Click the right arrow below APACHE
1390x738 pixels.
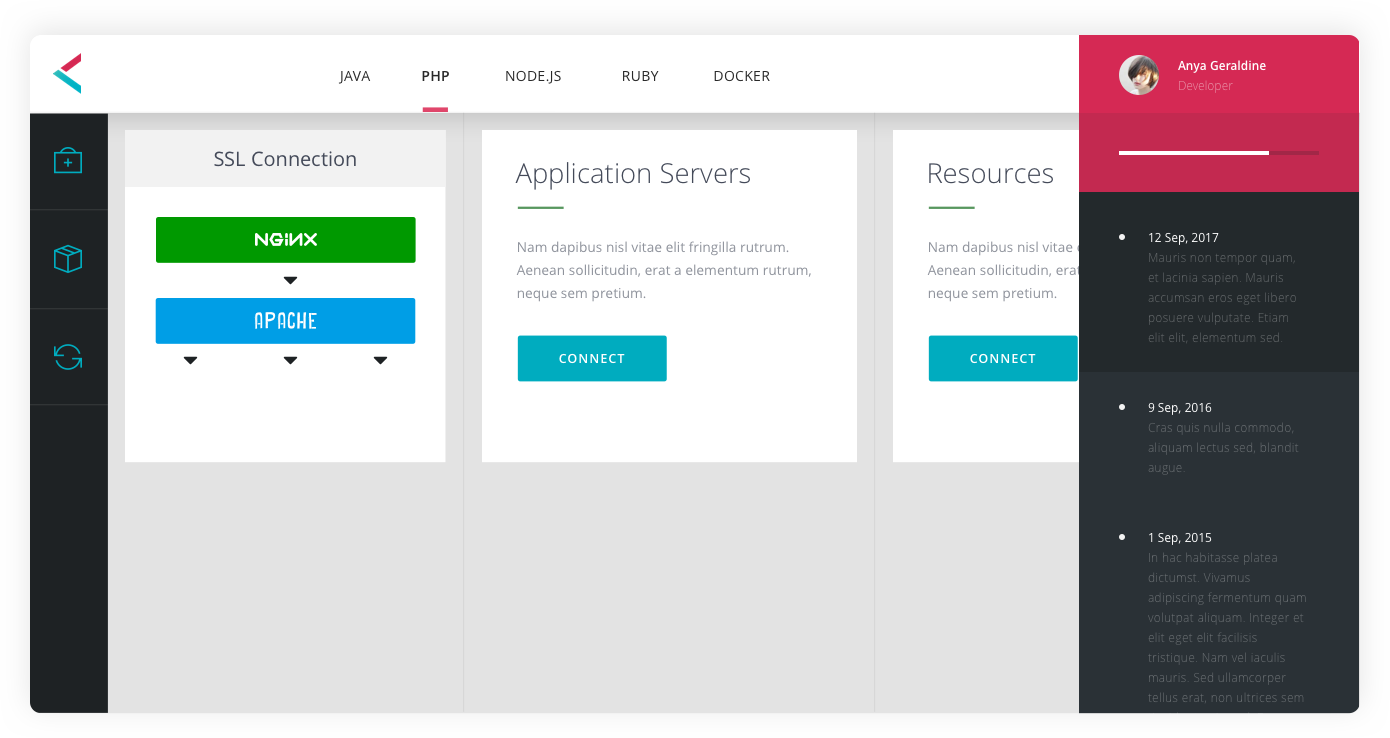(x=380, y=361)
